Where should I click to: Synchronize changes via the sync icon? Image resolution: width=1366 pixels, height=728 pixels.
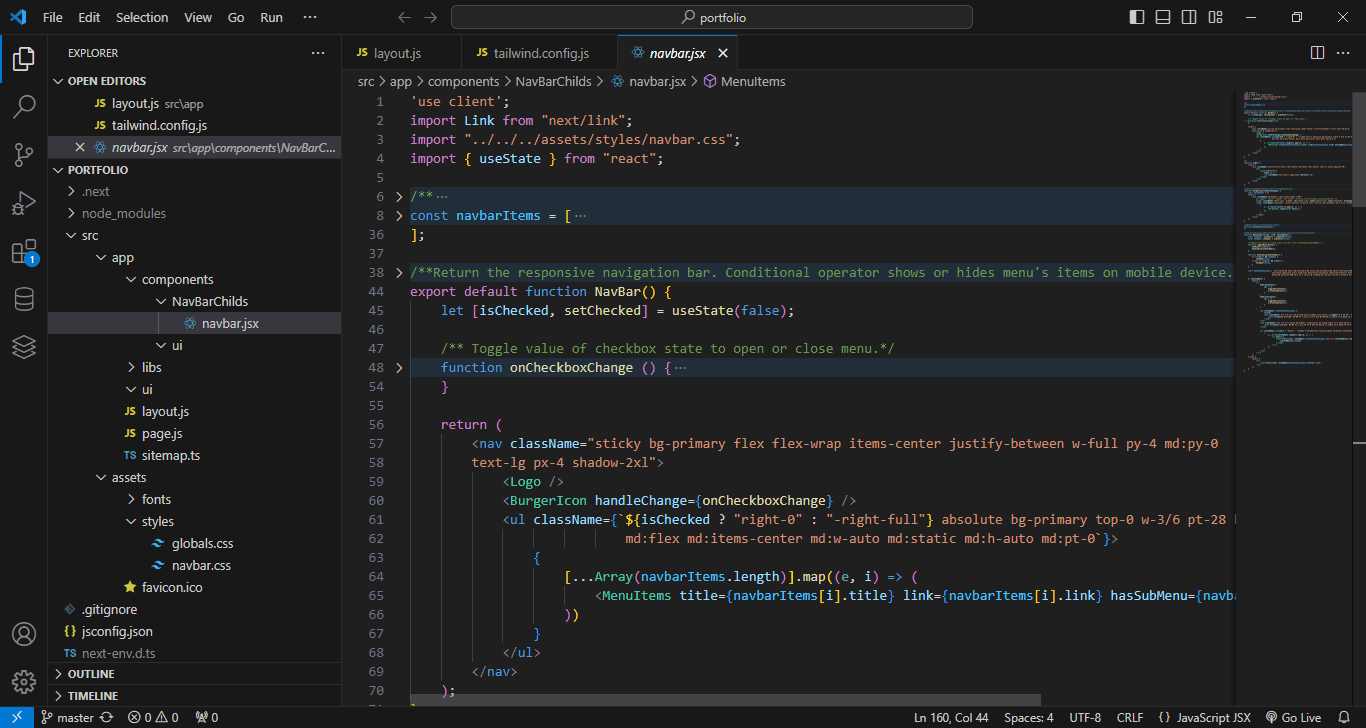click(x=106, y=717)
